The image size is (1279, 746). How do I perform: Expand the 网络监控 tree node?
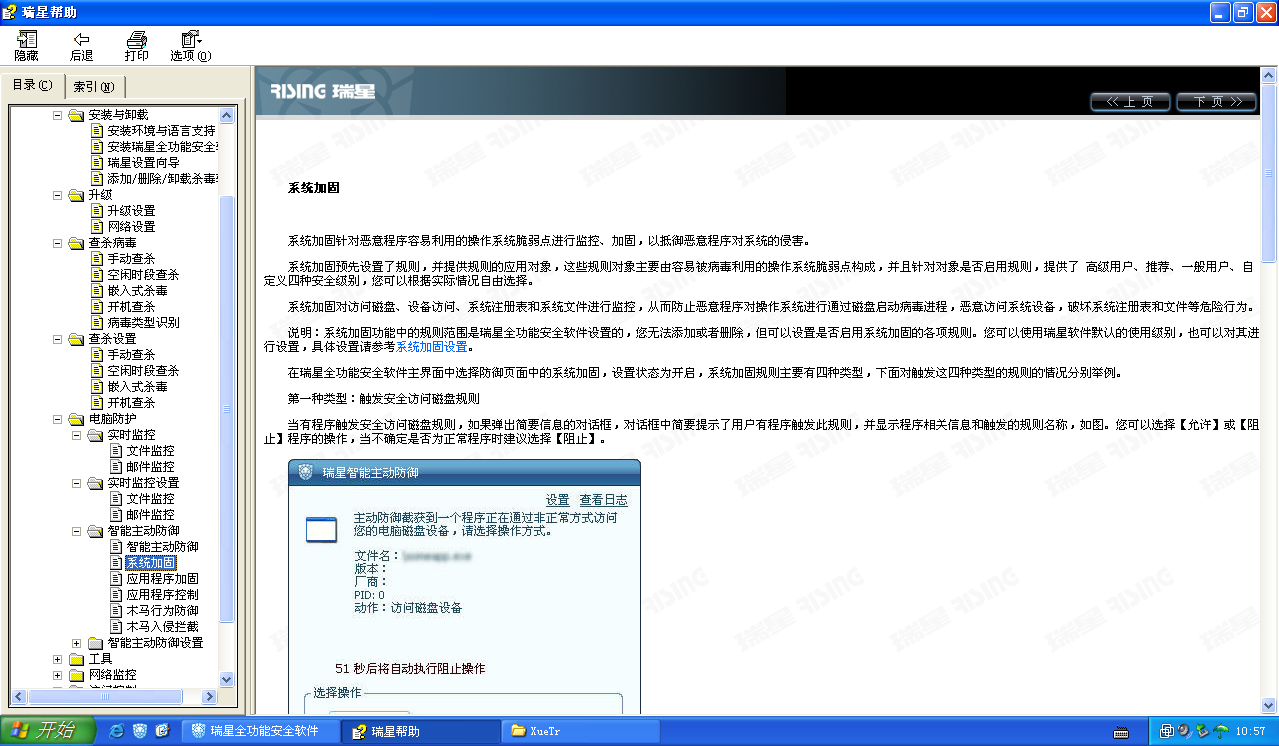tap(58, 675)
